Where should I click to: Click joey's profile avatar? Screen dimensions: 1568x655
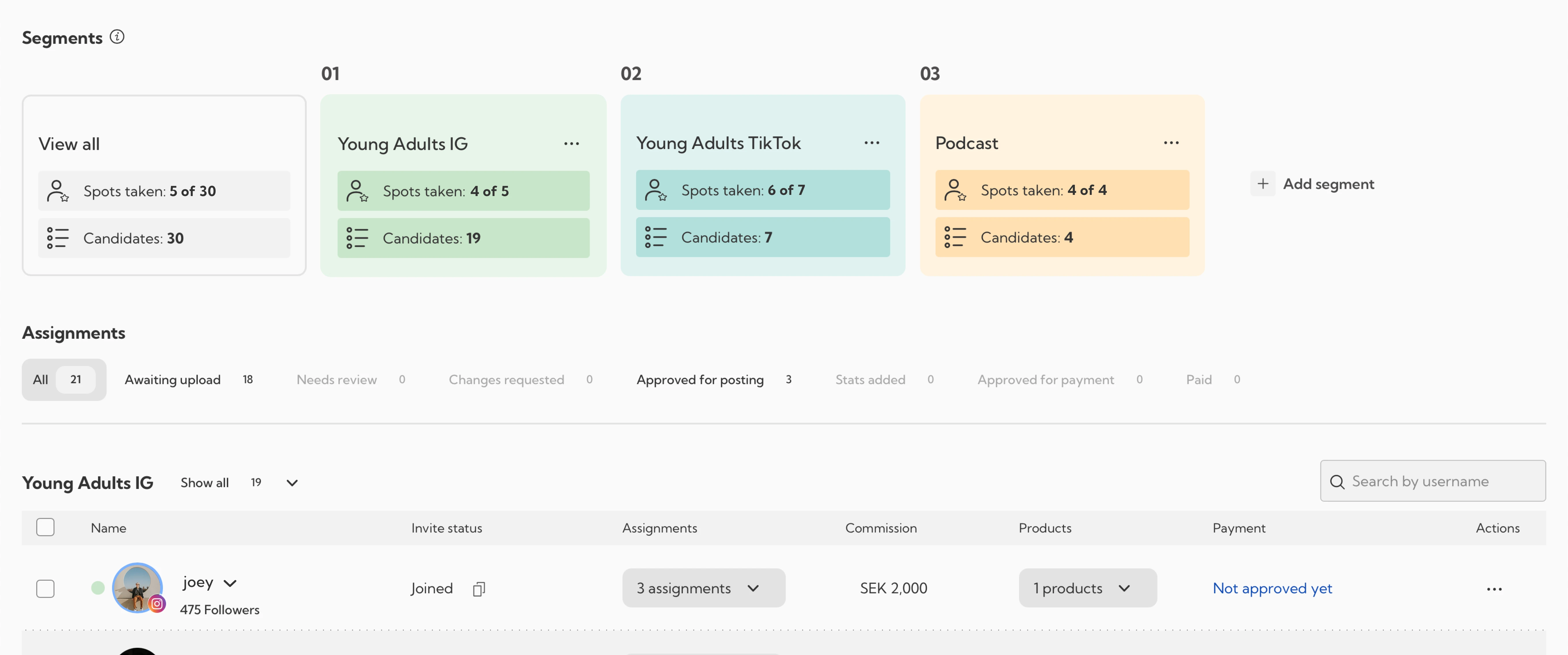(x=137, y=588)
